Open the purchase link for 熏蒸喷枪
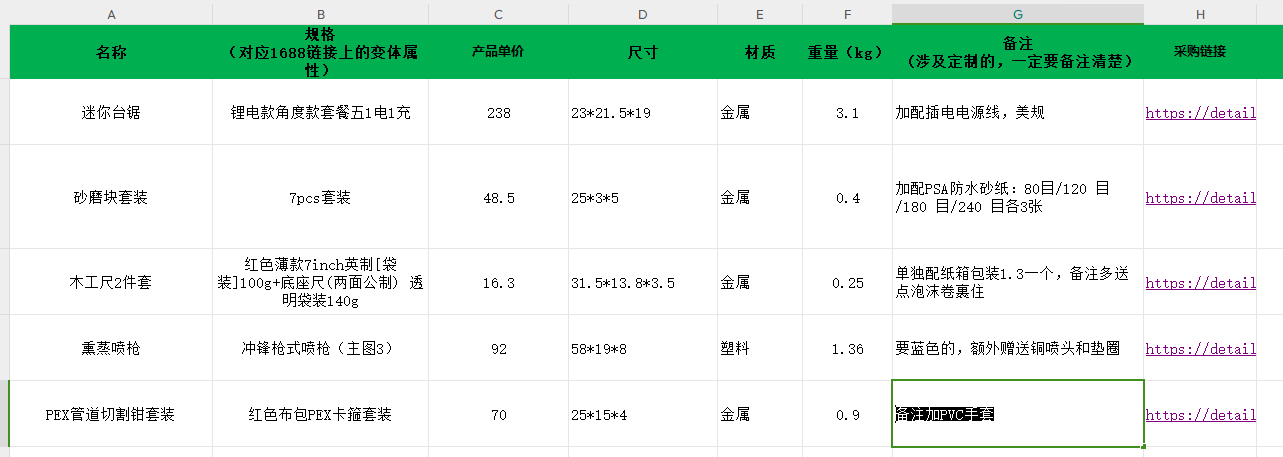This screenshot has height=457, width=1283. click(1200, 349)
